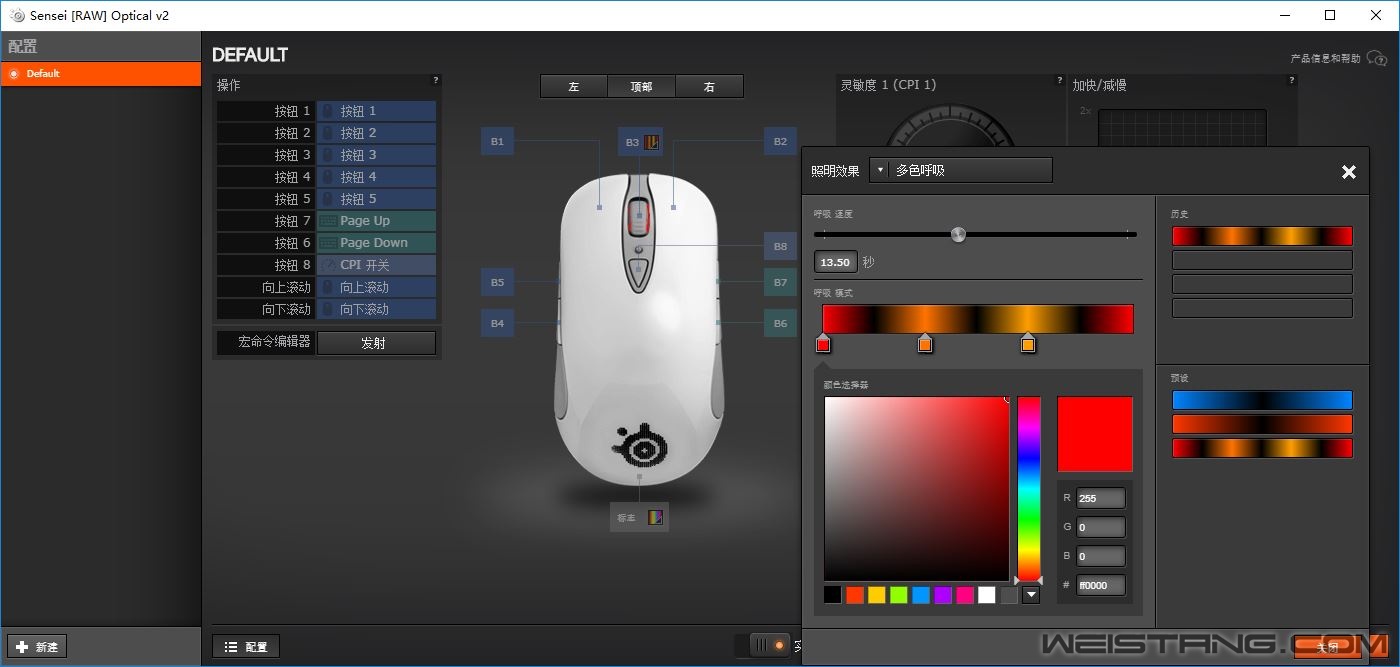Click the breathing pattern gradient bar
1400x667 pixels.
pos(978,319)
